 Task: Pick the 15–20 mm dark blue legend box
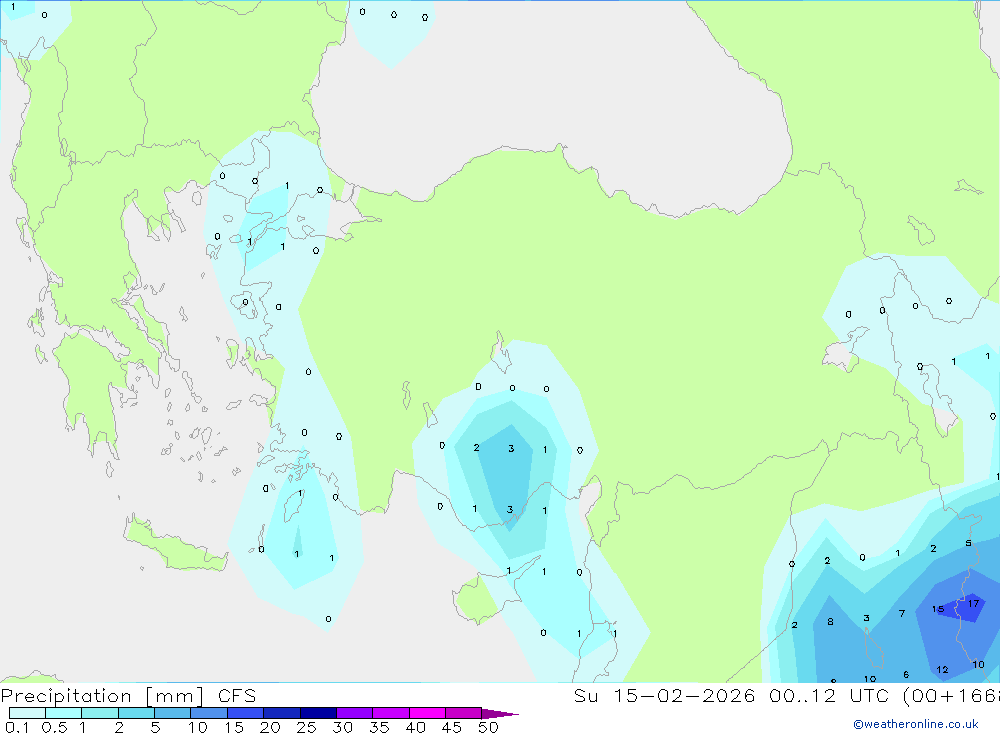pos(246,713)
